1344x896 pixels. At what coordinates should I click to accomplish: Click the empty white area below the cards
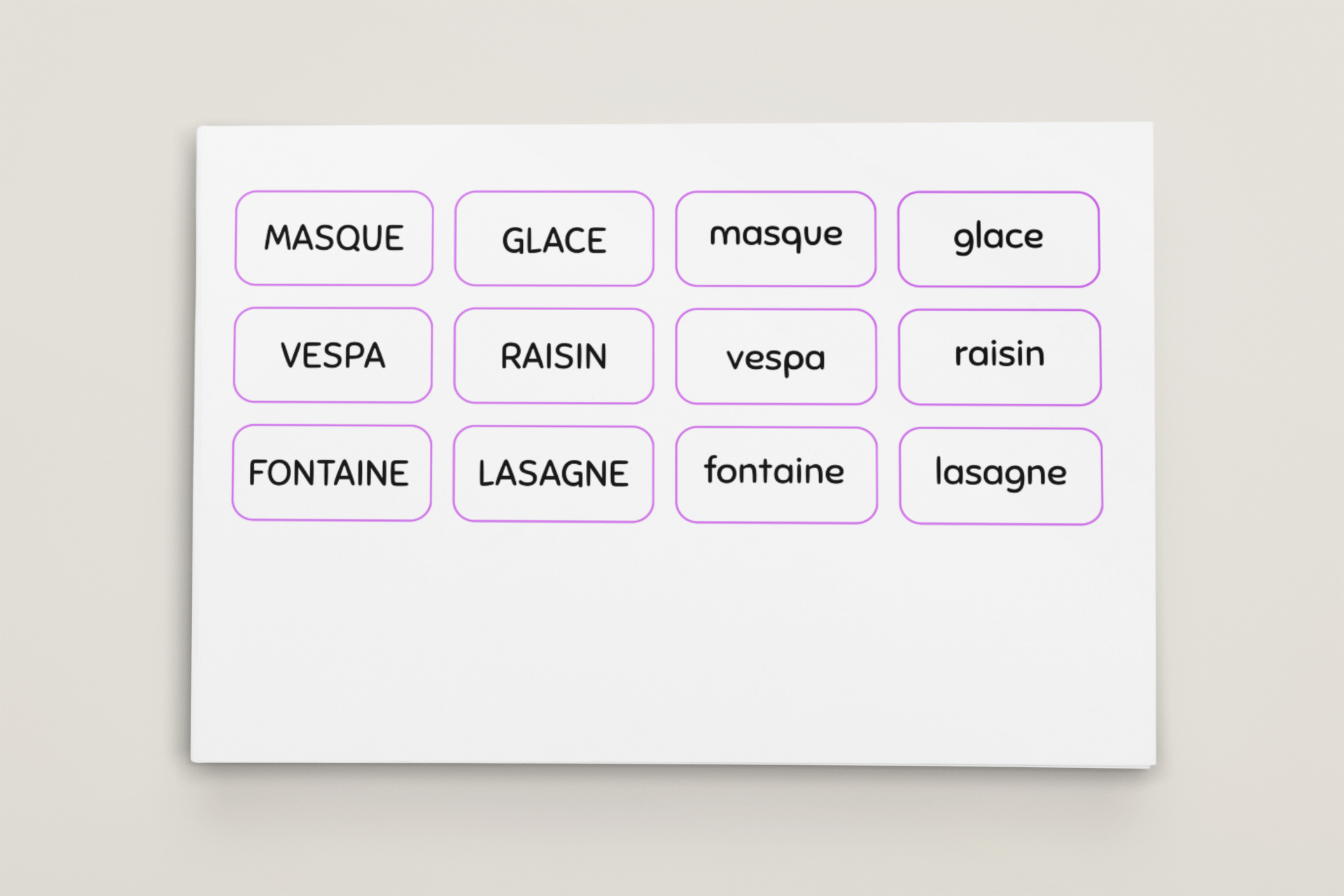672,644
